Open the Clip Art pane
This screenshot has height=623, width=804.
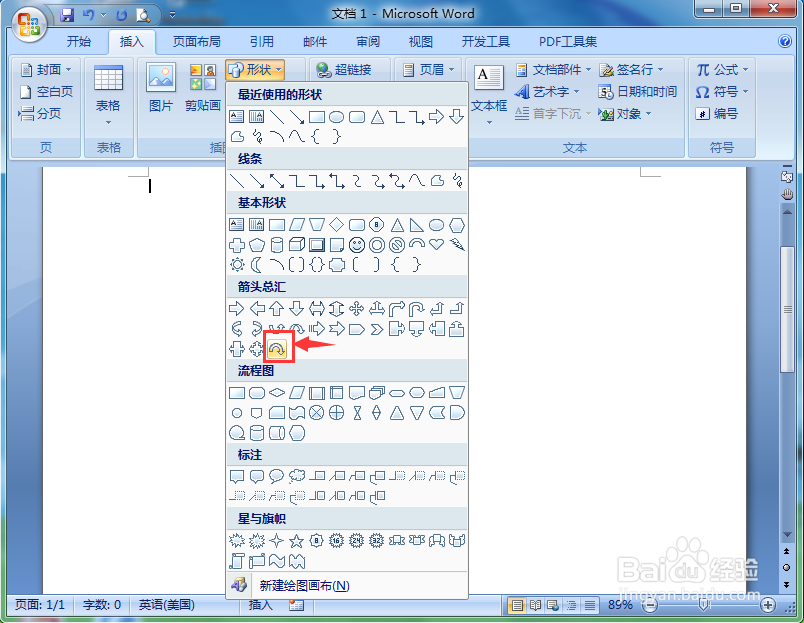pyautogui.click(x=203, y=87)
